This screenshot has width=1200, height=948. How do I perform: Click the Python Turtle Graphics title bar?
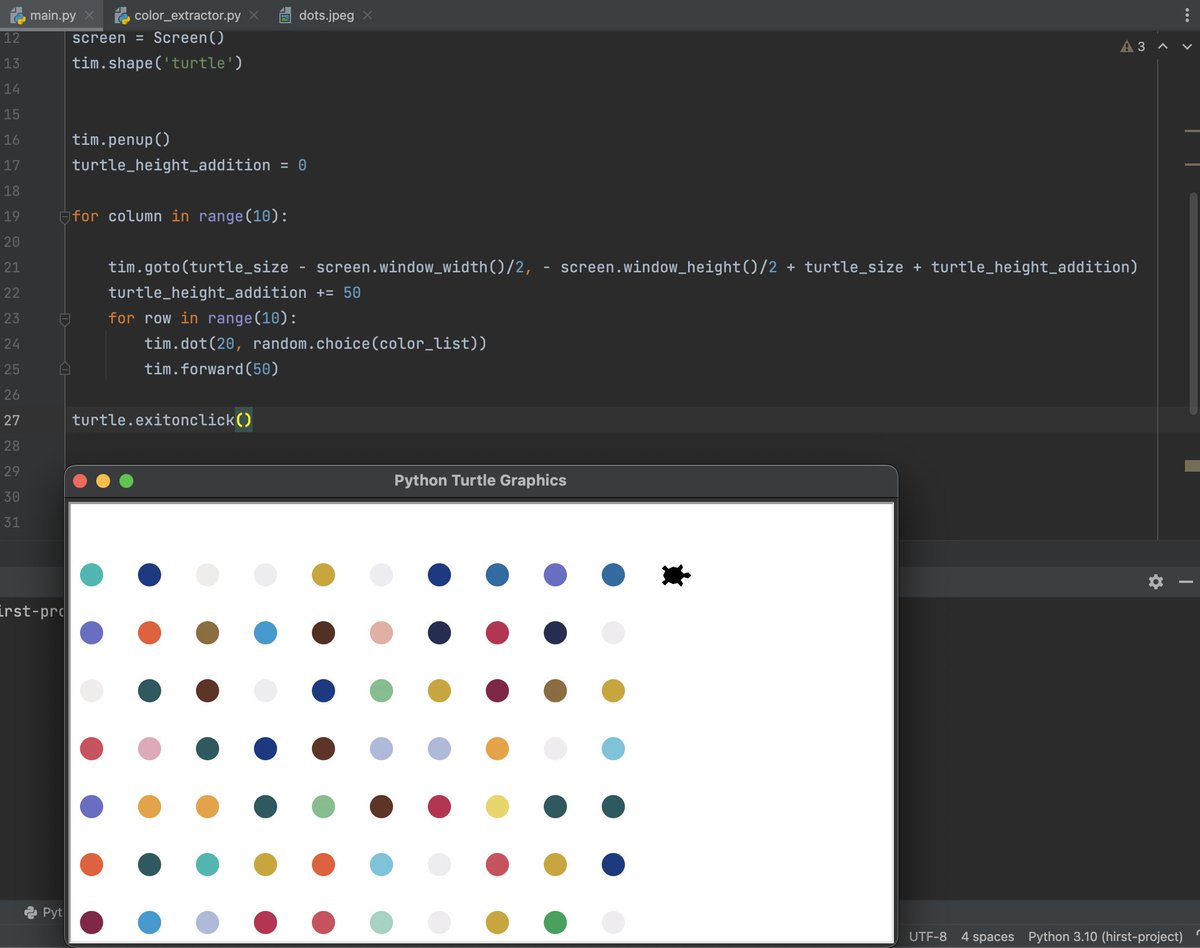[x=480, y=481]
